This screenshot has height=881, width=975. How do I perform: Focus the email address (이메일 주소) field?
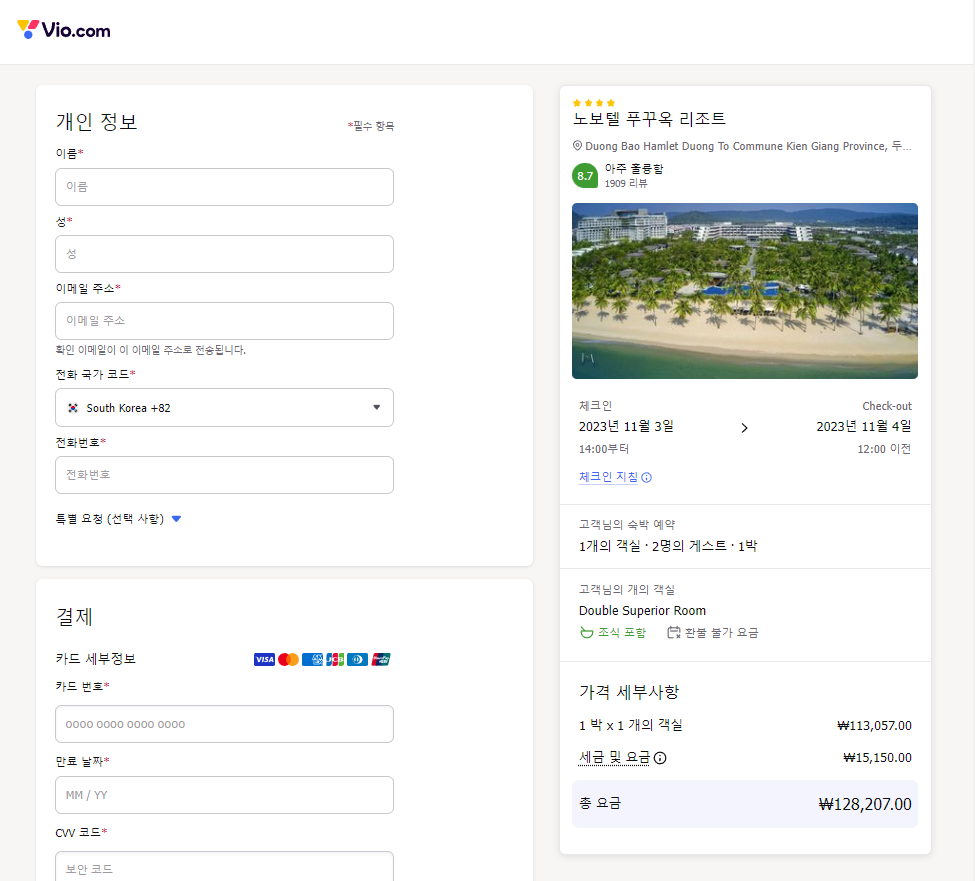point(224,321)
